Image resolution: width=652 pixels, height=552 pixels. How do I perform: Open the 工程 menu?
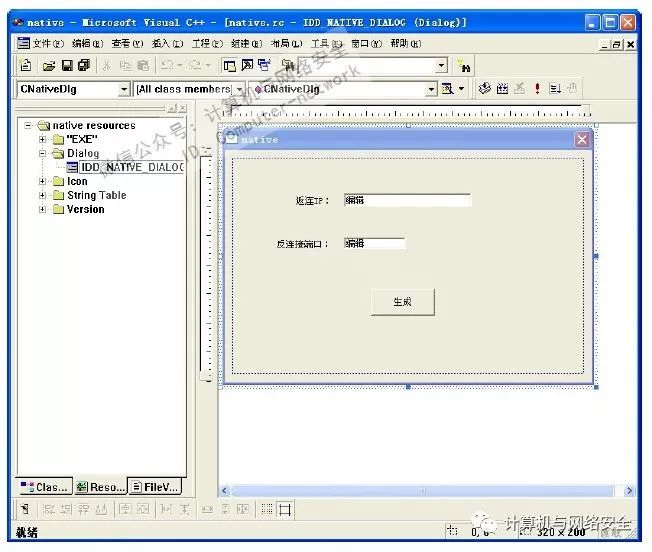pyautogui.click(x=207, y=43)
